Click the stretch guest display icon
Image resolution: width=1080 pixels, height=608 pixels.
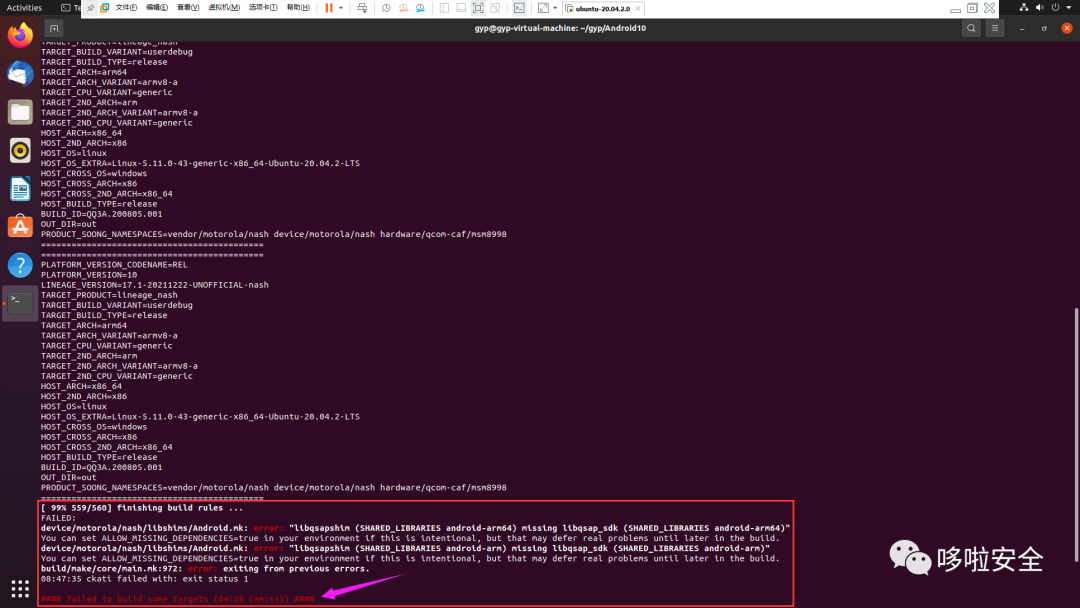click(543, 8)
